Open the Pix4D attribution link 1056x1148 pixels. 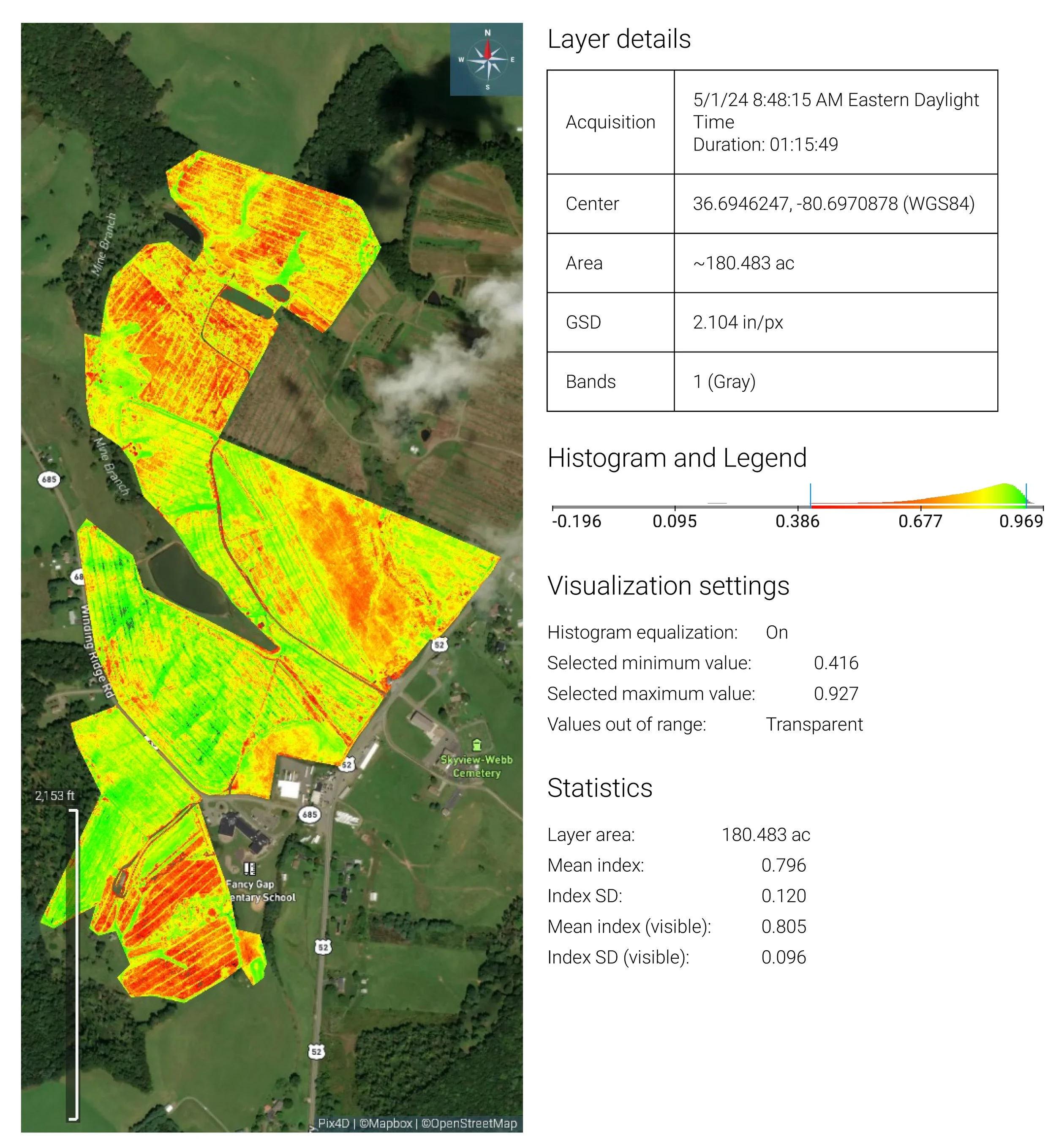(x=333, y=1123)
